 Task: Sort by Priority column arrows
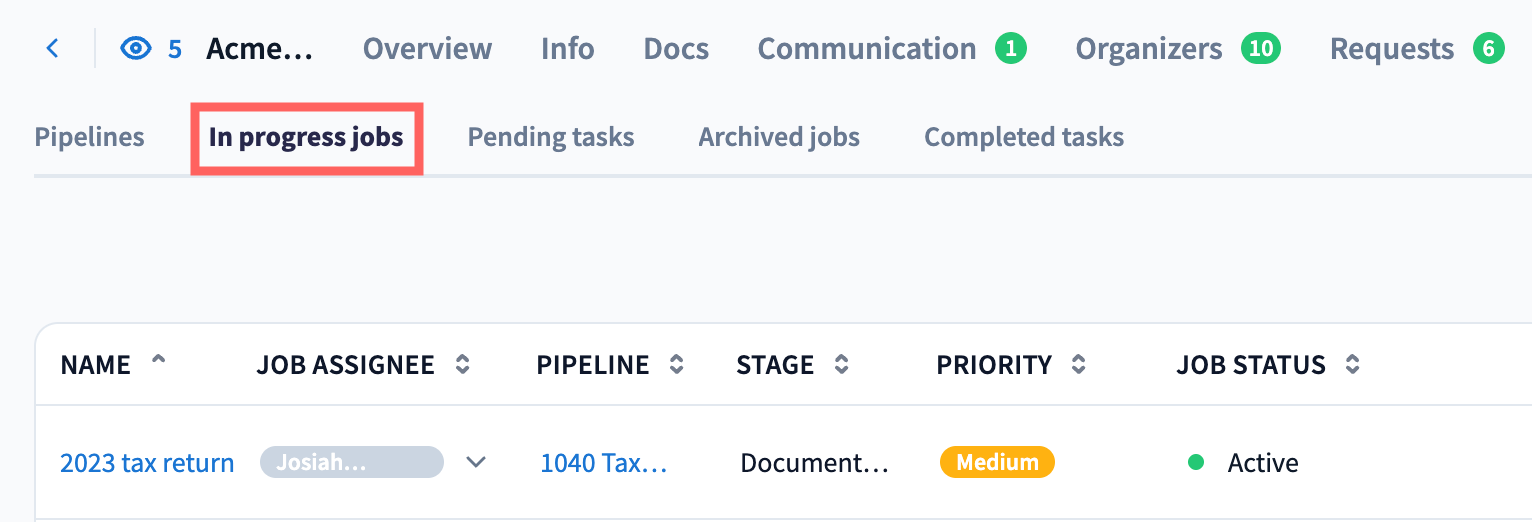1078,365
